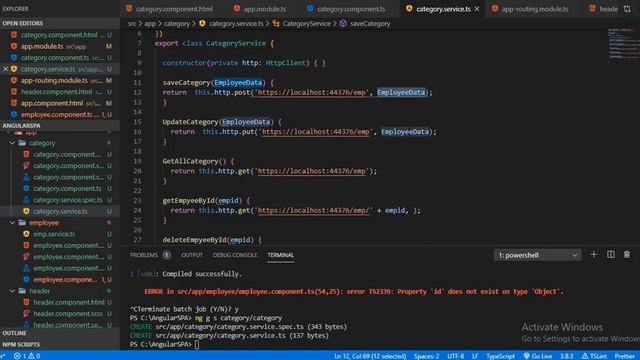Click Prettier status bar item
The image size is (640, 360).
coord(624,356)
